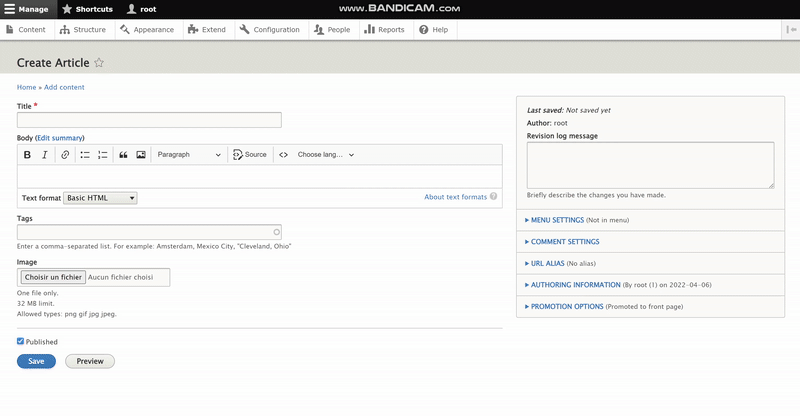The image size is (800, 416).
Task: Open the Shortcuts menu
Action: (x=87, y=9)
